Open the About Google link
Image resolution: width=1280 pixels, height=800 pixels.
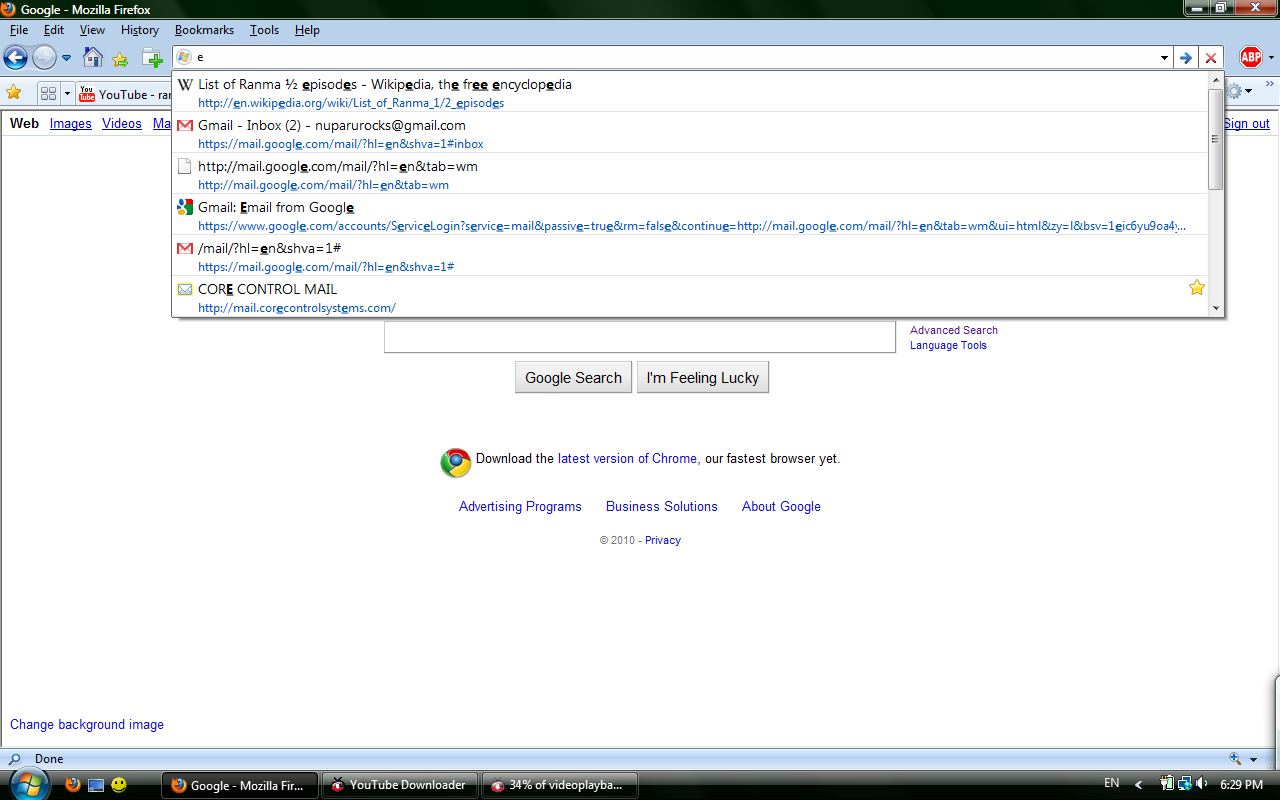pos(781,507)
